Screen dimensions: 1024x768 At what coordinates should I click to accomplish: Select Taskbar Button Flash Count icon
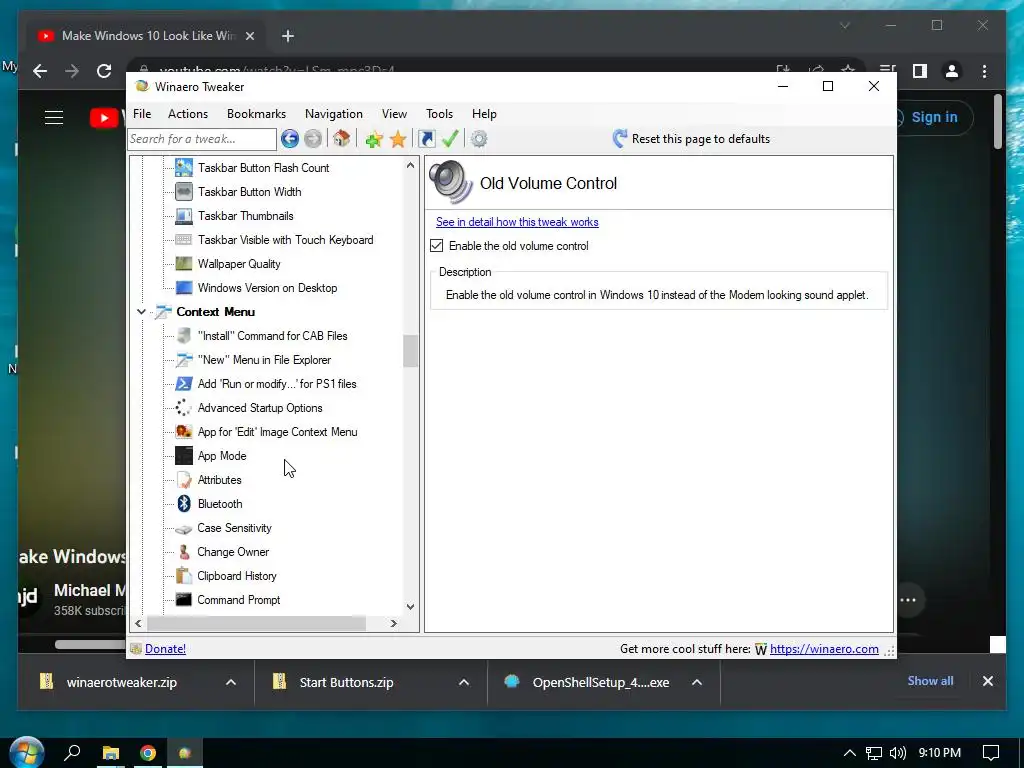pyautogui.click(x=184, y=168)
